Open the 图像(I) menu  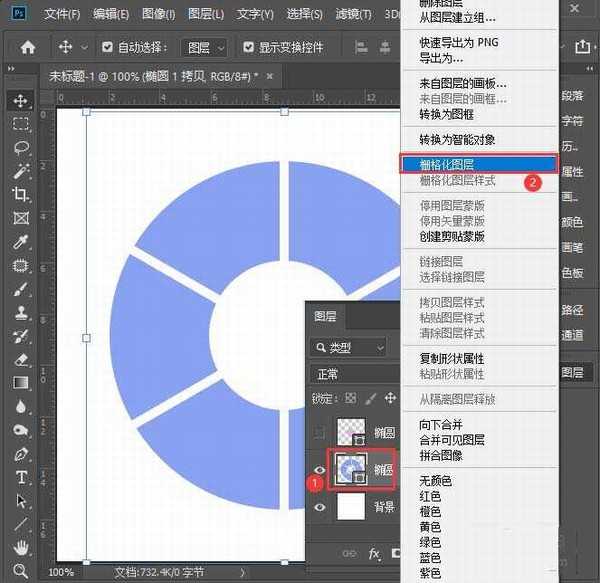point(157,14)
